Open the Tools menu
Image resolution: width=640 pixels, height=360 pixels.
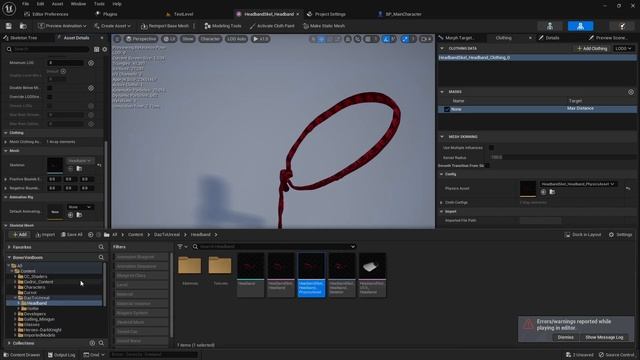(99, 4)
